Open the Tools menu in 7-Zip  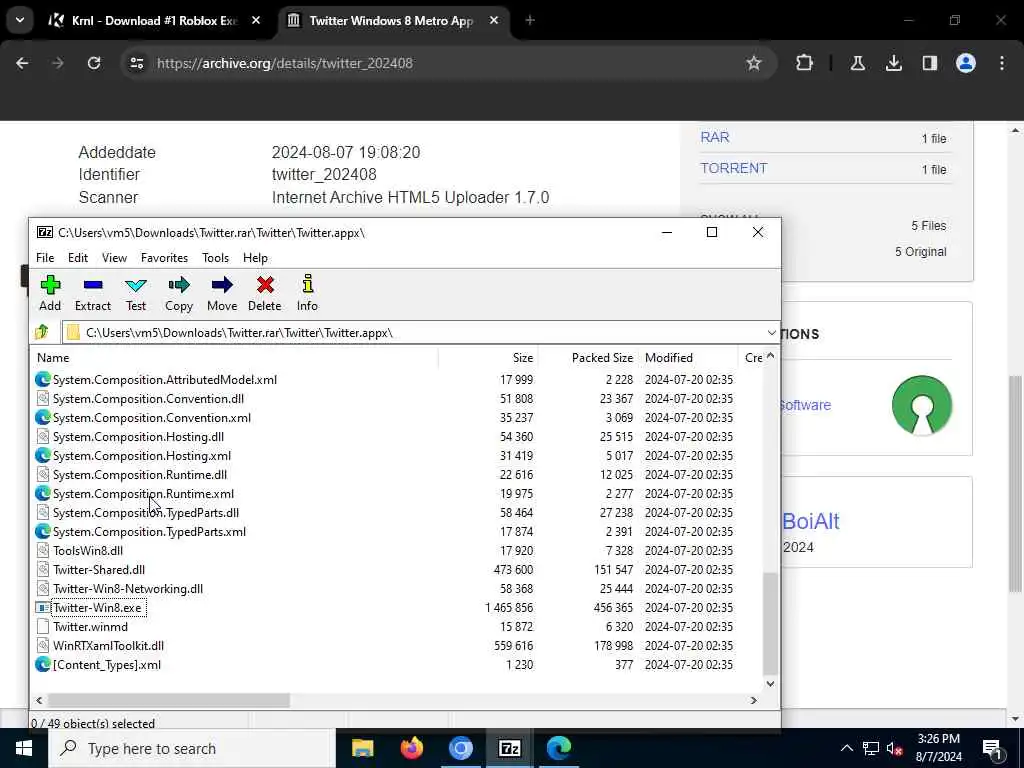click(216, 258)
